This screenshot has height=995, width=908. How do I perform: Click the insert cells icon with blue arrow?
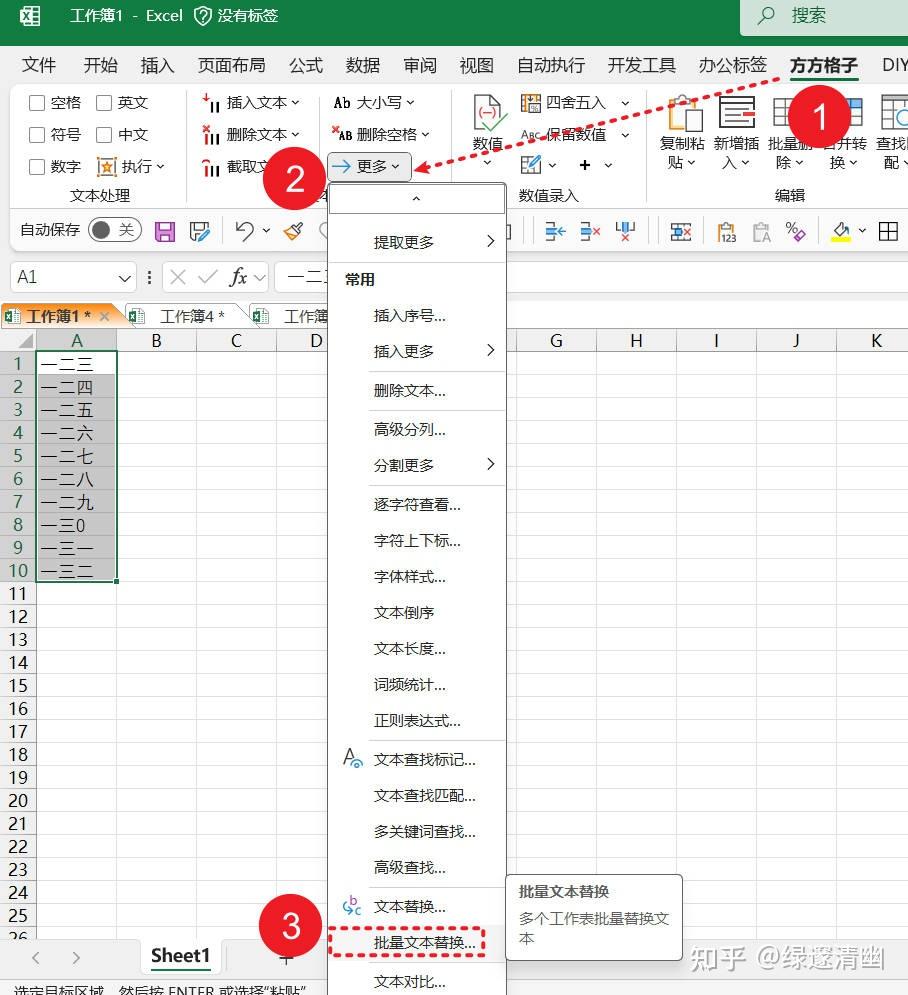[555, 232]
